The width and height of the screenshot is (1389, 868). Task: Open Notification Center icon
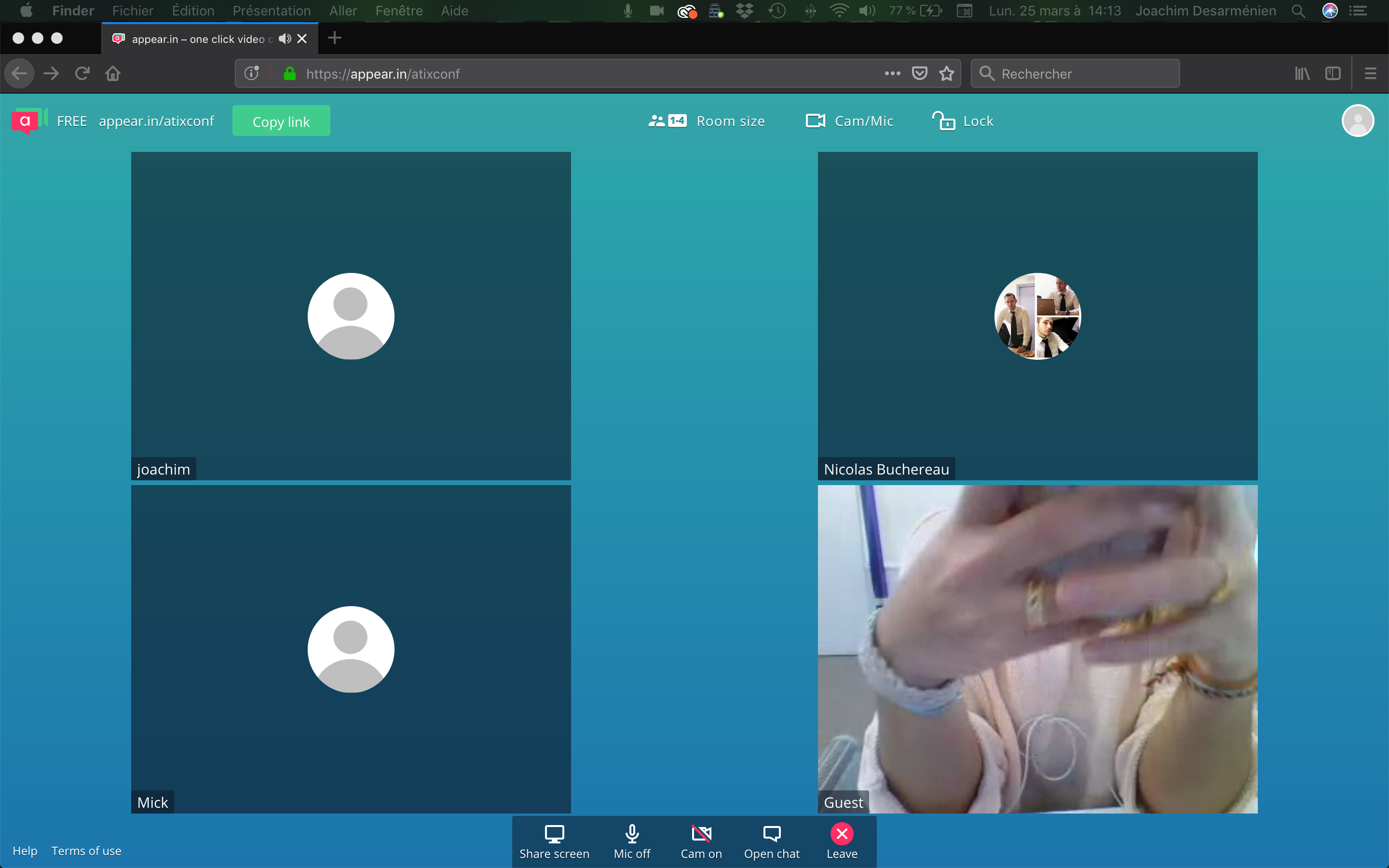point(1358,10)
